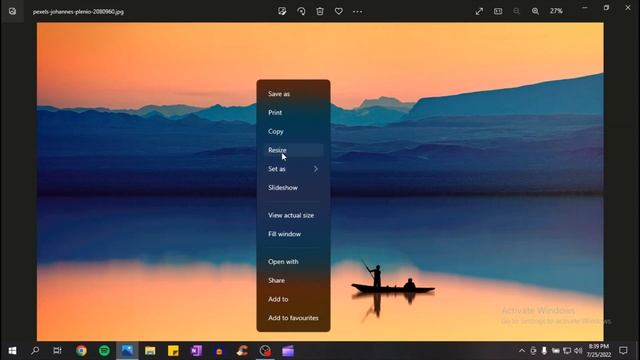Click the 27% zoom level indicator
This screenshot has width=640, height=360.
point(556,11)
